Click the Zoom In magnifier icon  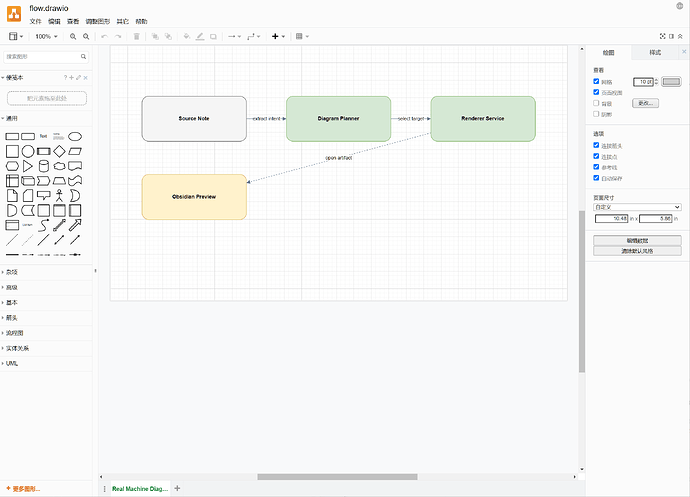pyautogui.click(x=73, y=37)
